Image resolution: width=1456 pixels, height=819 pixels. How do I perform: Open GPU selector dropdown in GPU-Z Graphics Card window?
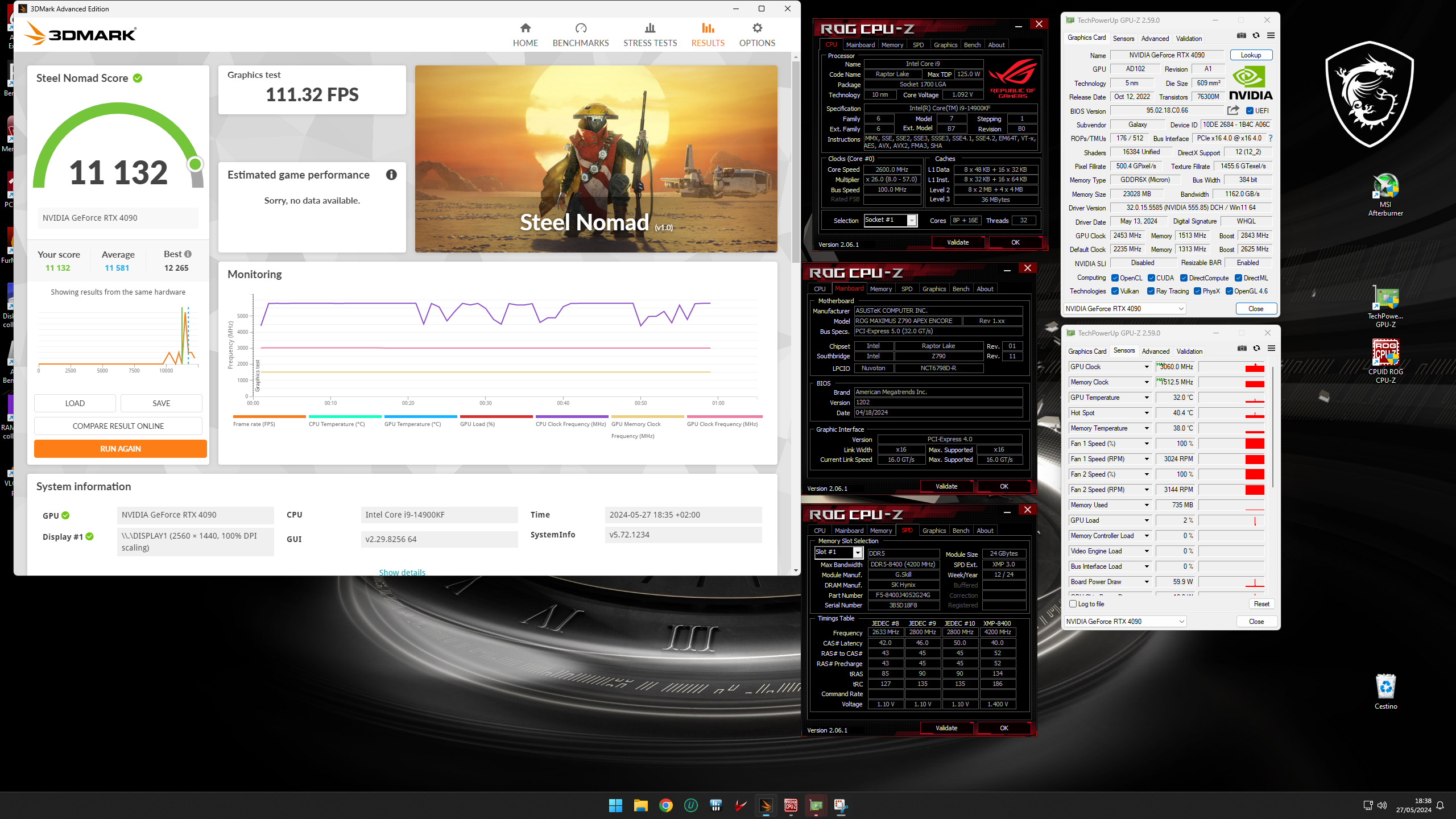point(1124,309)
